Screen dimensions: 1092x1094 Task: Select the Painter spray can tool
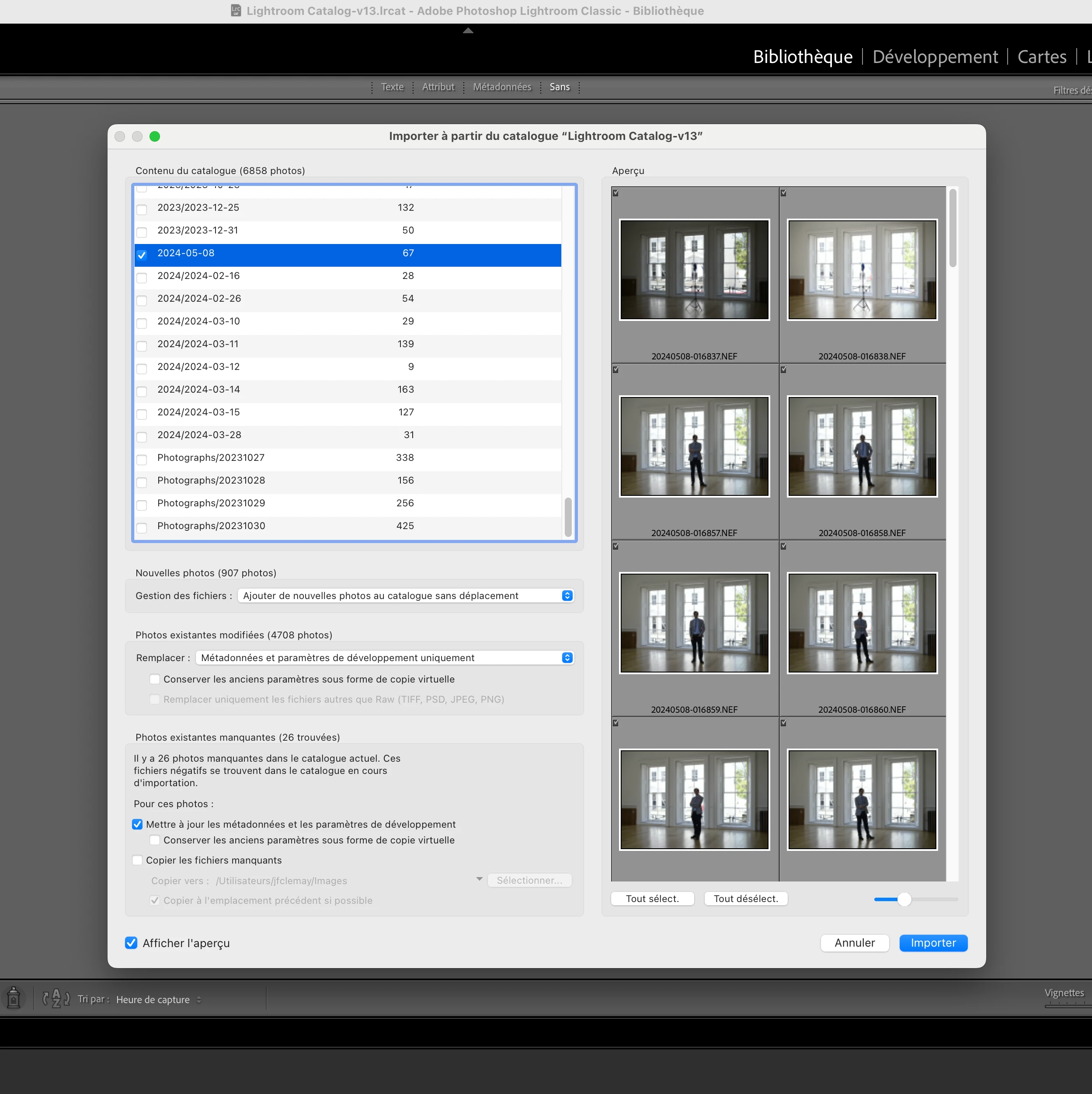point(14,998)
